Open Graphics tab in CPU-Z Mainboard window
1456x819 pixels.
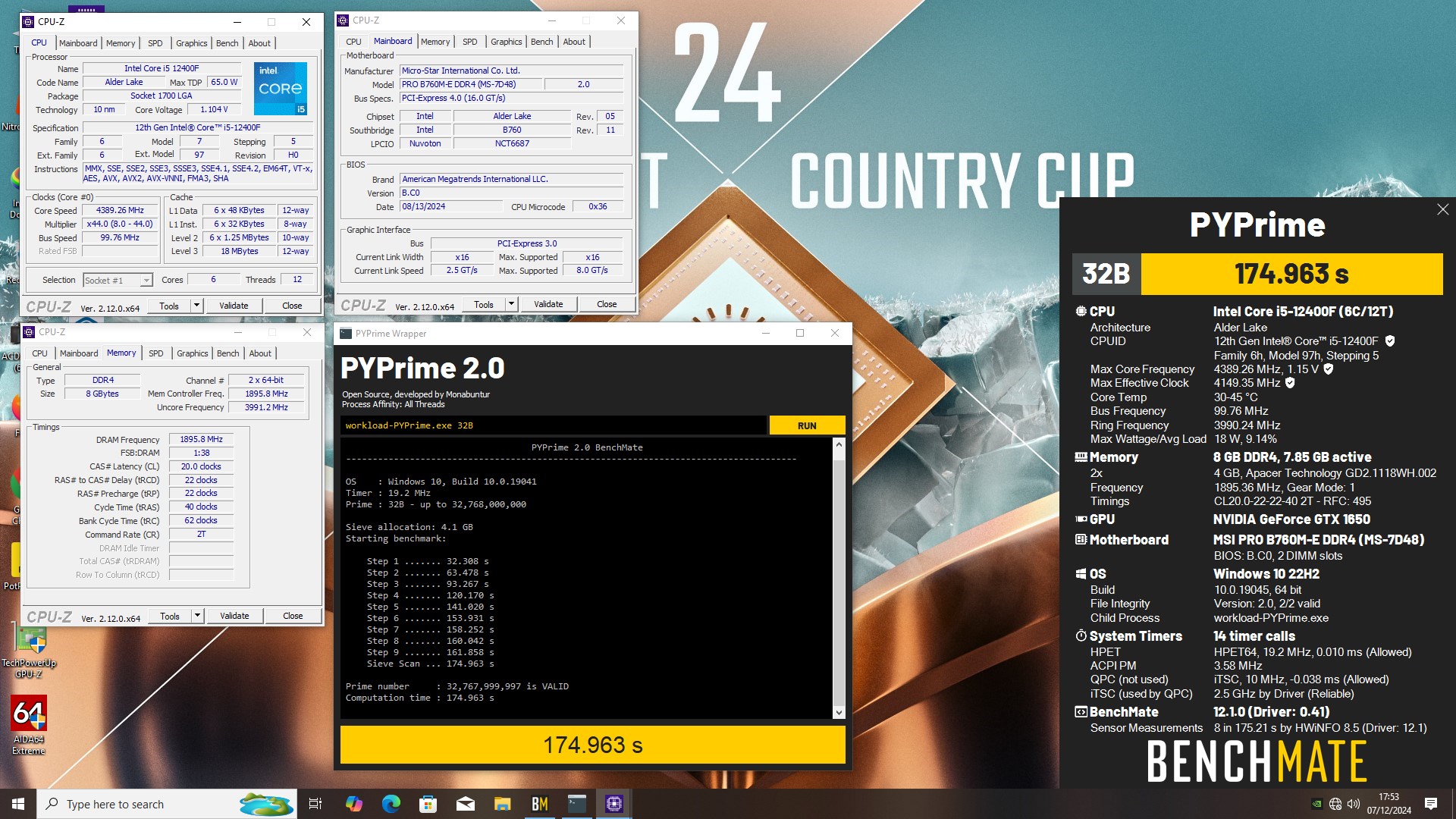(506, 42)
